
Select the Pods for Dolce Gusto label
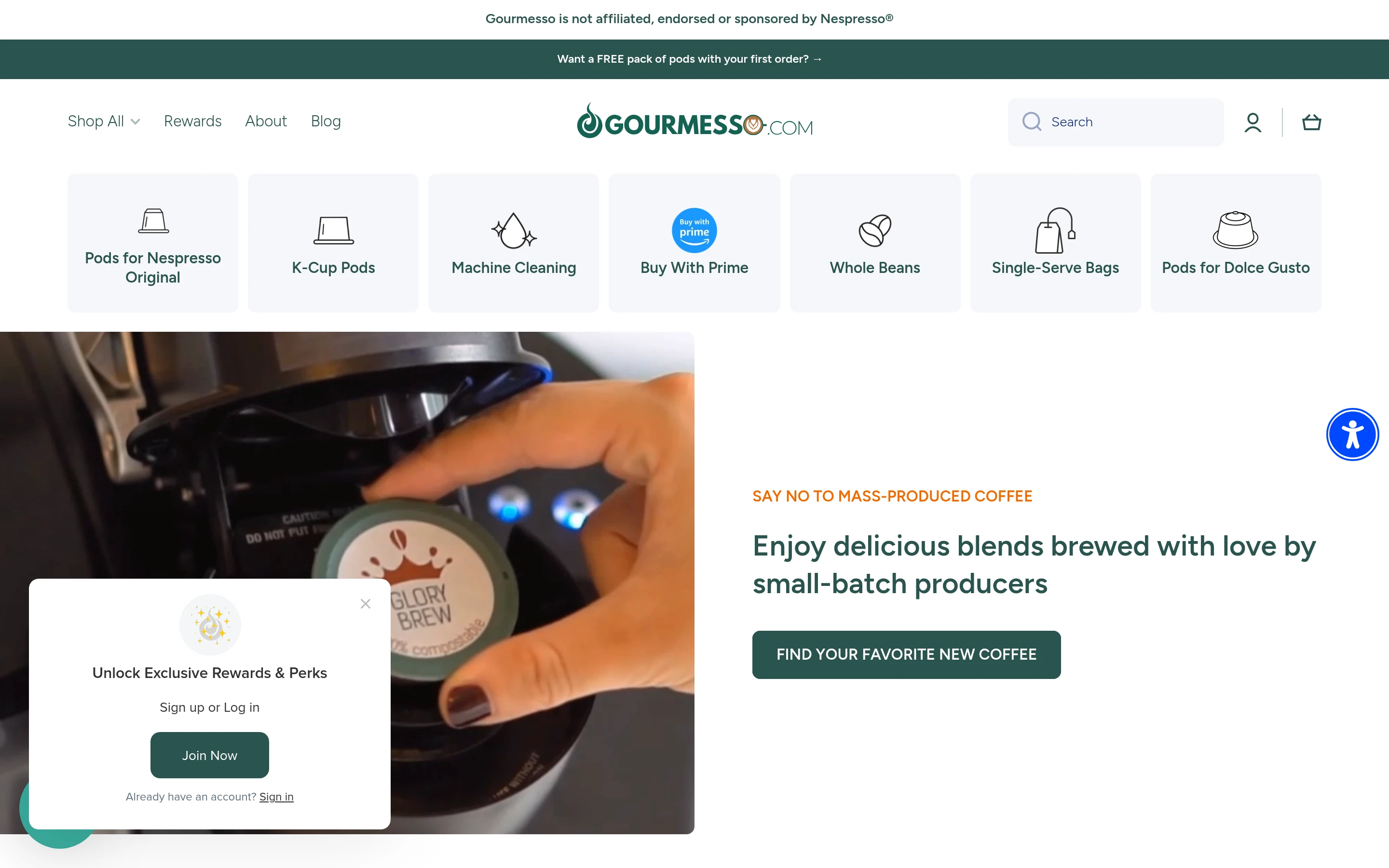click(x=1235, y=268)
